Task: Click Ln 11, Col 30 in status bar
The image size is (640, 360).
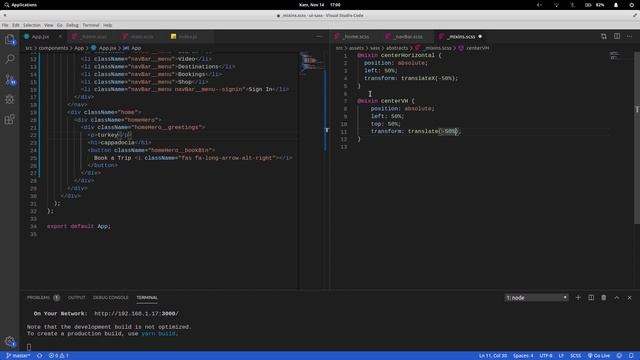Action: (x=493, y=356)
